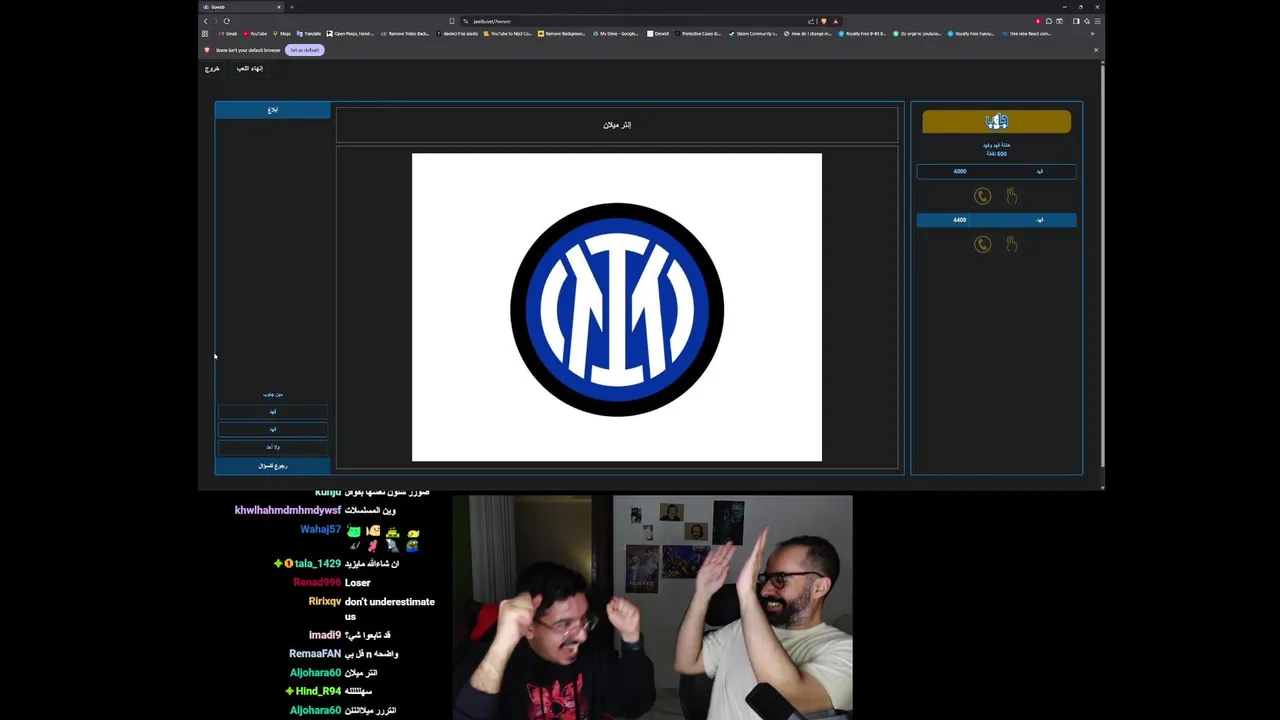This screenshot has height=720, width=1280.
Task: Open the My Drive - Google bookmark
Action: [617, 34]
